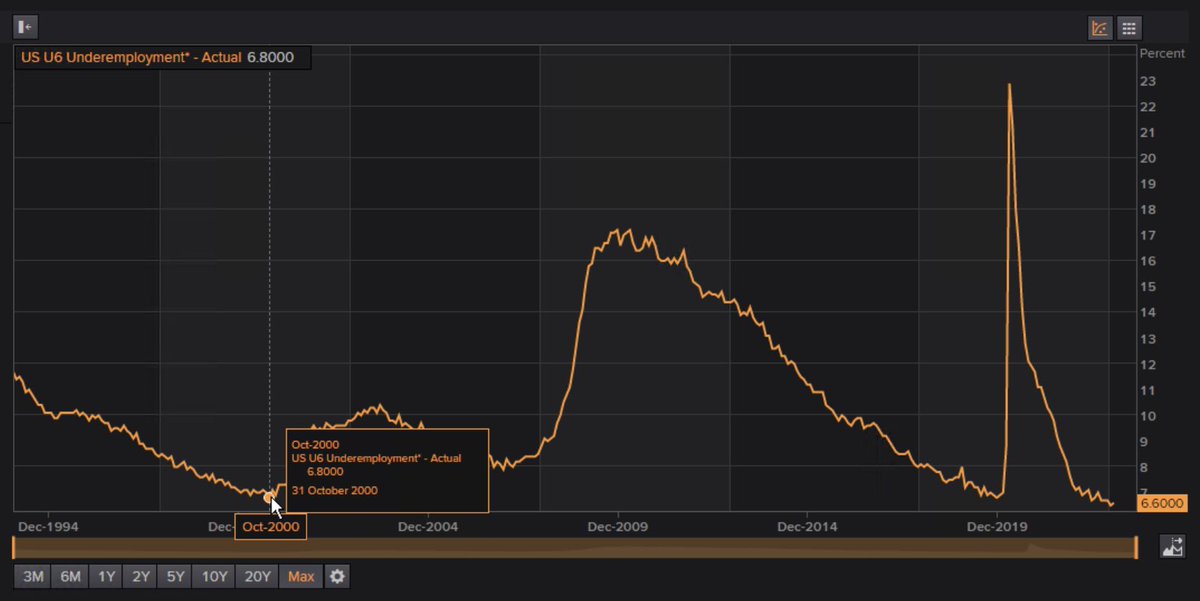
Task: Select the 3M time range
Action: tap(33, 577)
